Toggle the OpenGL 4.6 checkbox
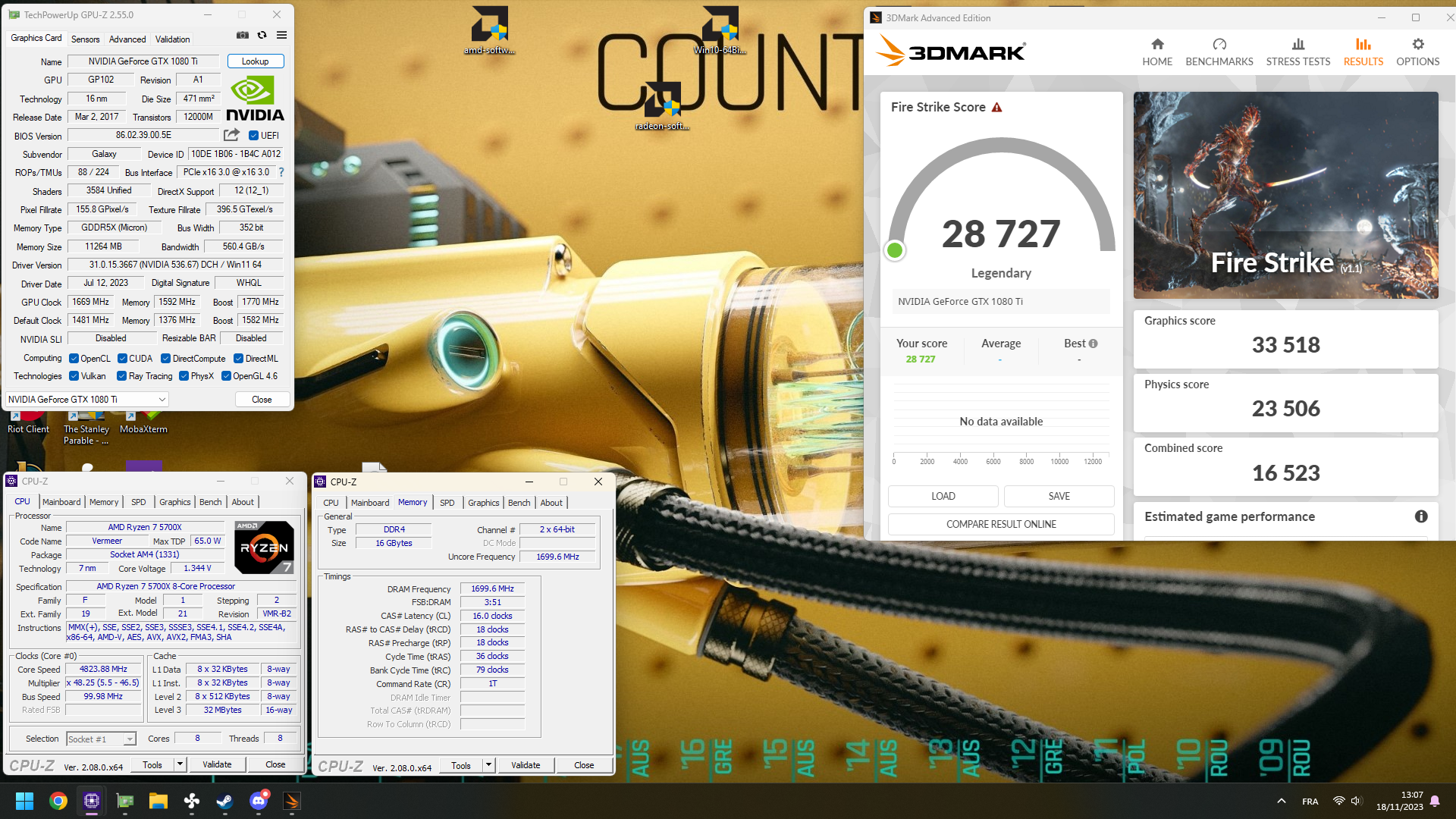 point(226,376)
